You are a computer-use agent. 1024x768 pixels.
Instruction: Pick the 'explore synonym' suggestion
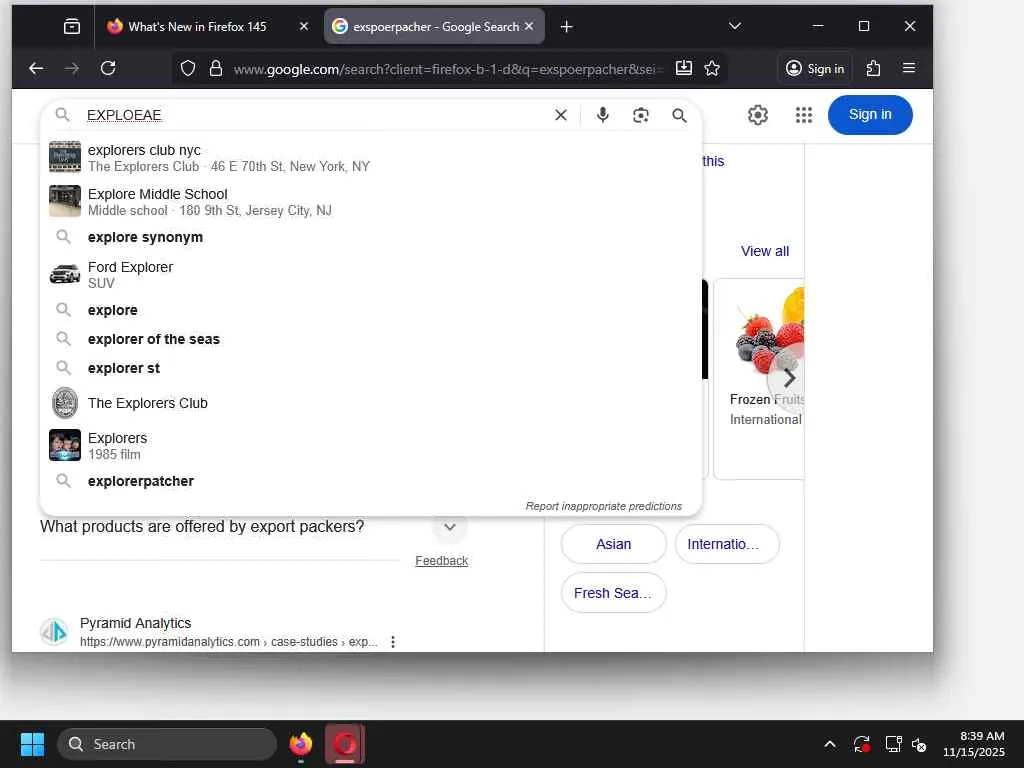coord(371,237)
